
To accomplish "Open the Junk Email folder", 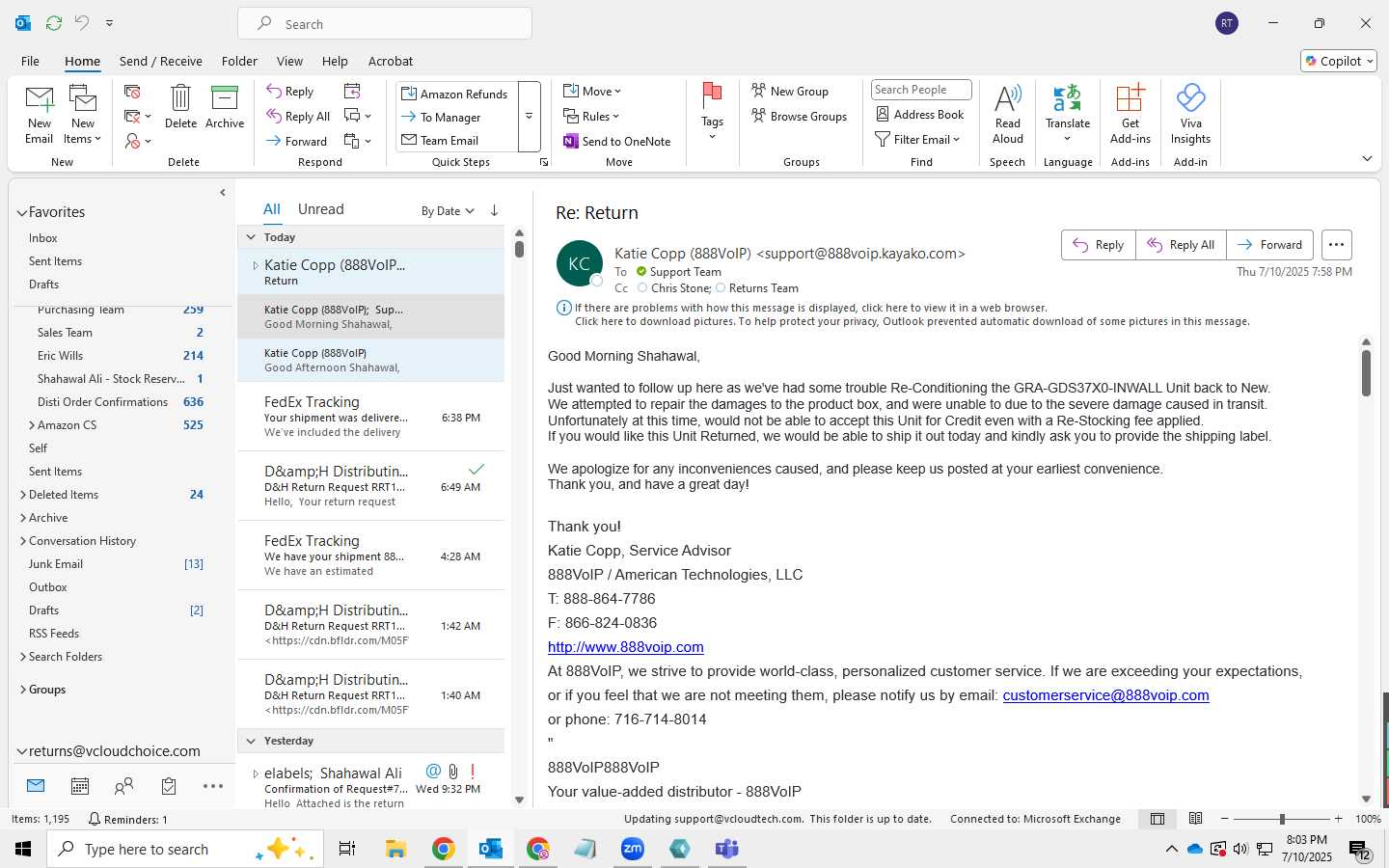I will [x=56, y=564].
